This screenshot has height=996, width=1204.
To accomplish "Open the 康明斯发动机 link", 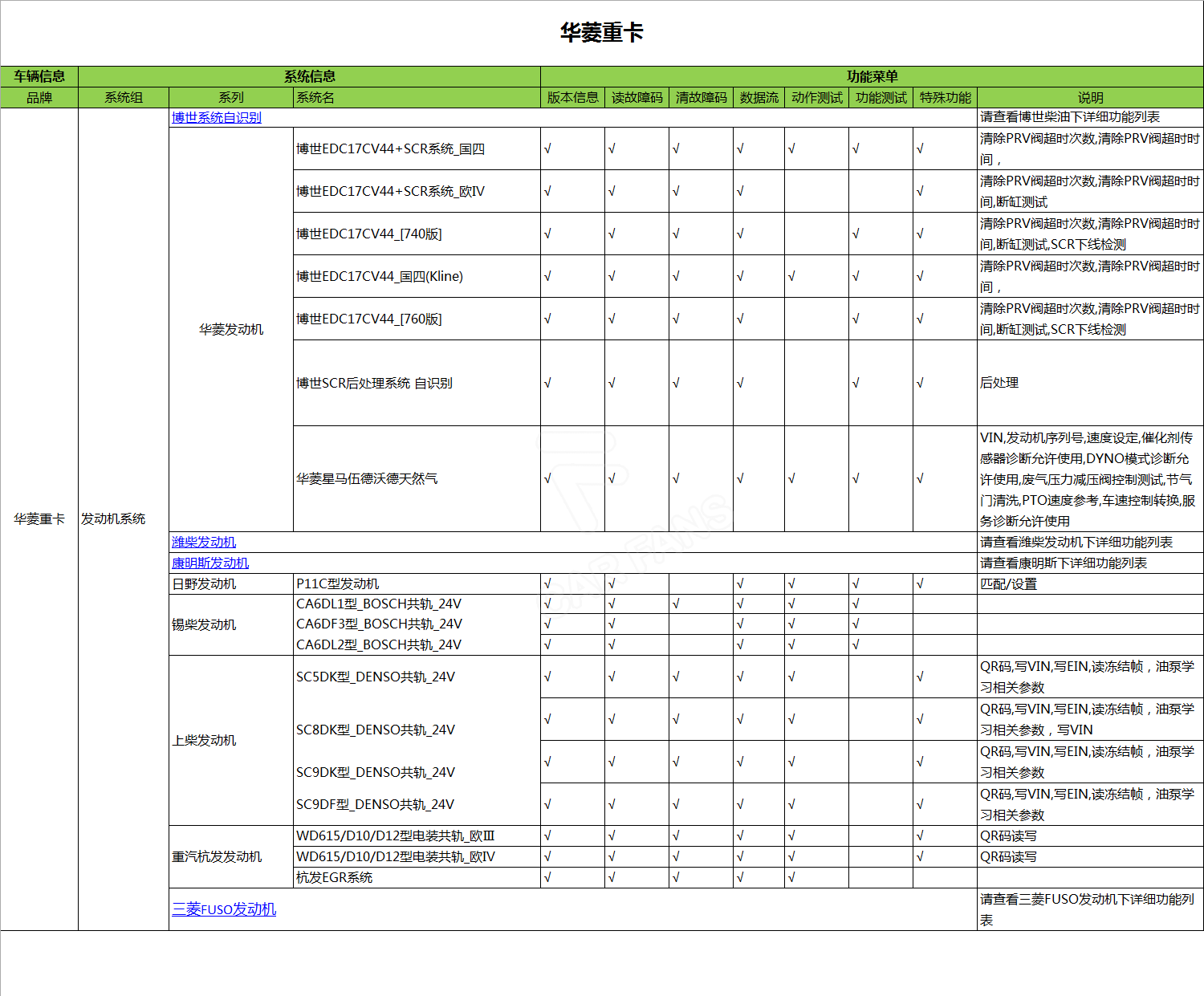I will 210,563.
